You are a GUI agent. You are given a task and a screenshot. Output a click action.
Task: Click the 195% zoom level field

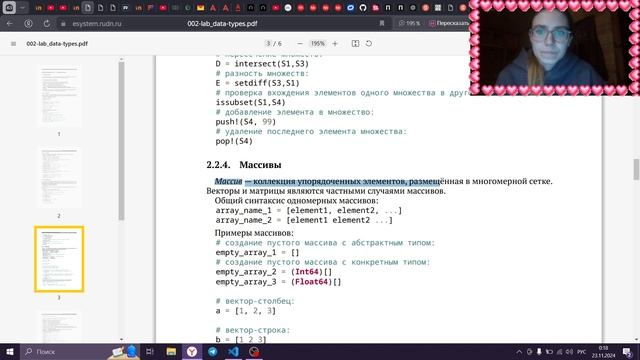[318, 43]
